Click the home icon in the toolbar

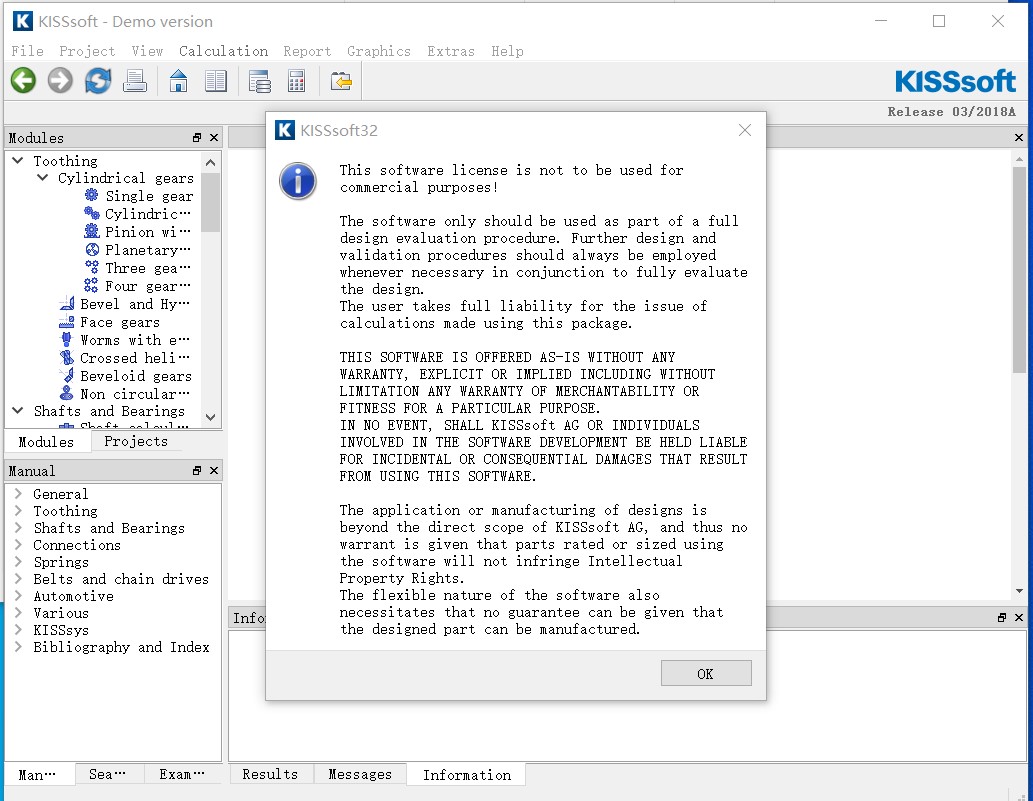[179, 81]
